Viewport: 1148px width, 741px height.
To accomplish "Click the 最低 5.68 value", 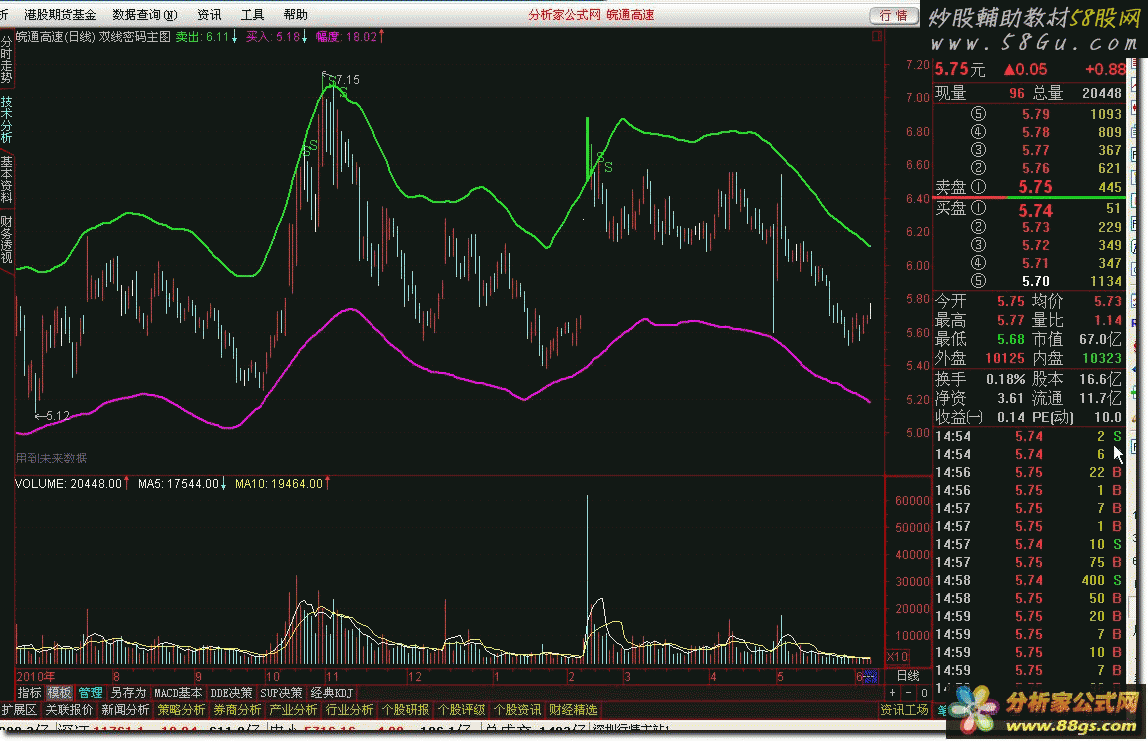I will point(1010,339).
